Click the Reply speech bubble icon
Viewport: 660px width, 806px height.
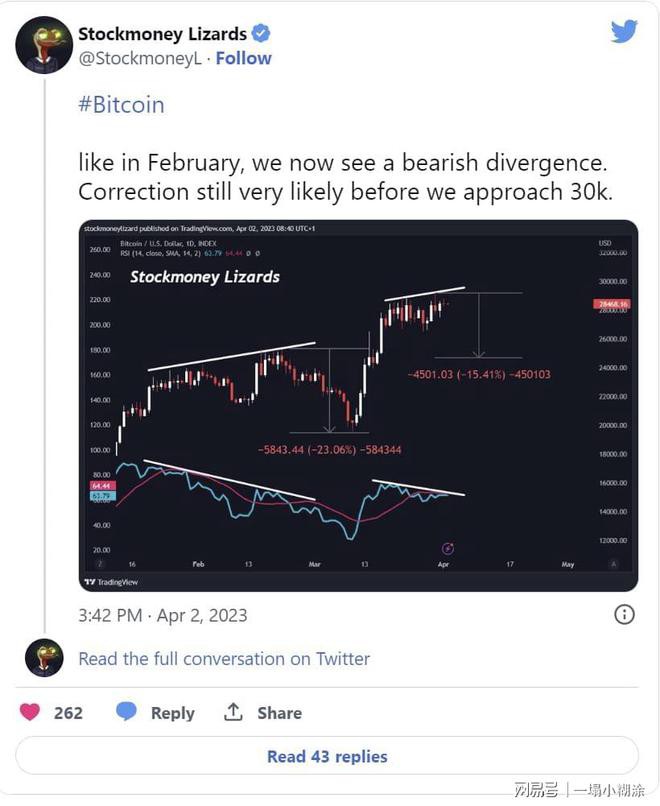click(x=126, y=712)
